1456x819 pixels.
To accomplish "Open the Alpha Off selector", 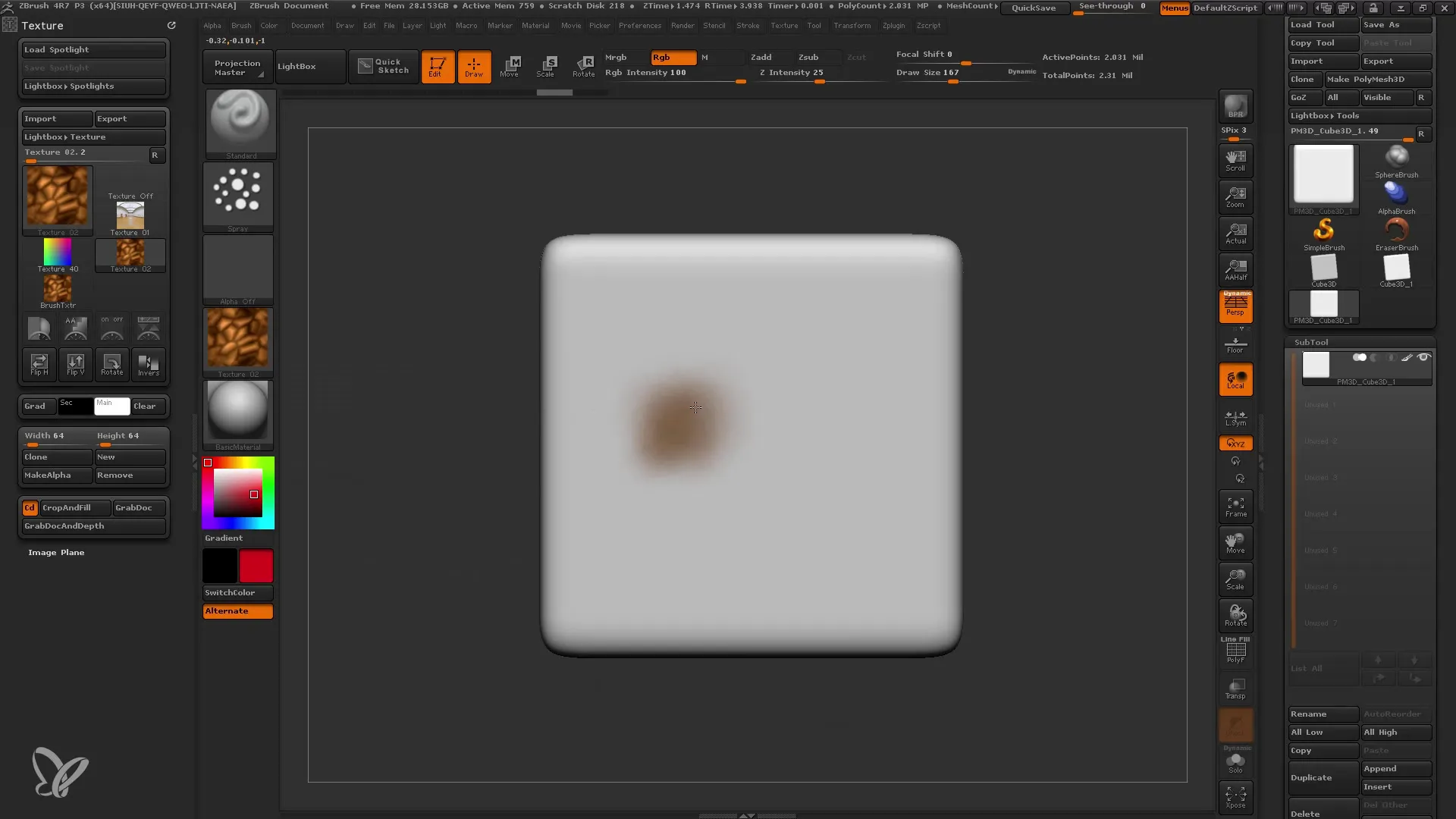I will 238,270.
